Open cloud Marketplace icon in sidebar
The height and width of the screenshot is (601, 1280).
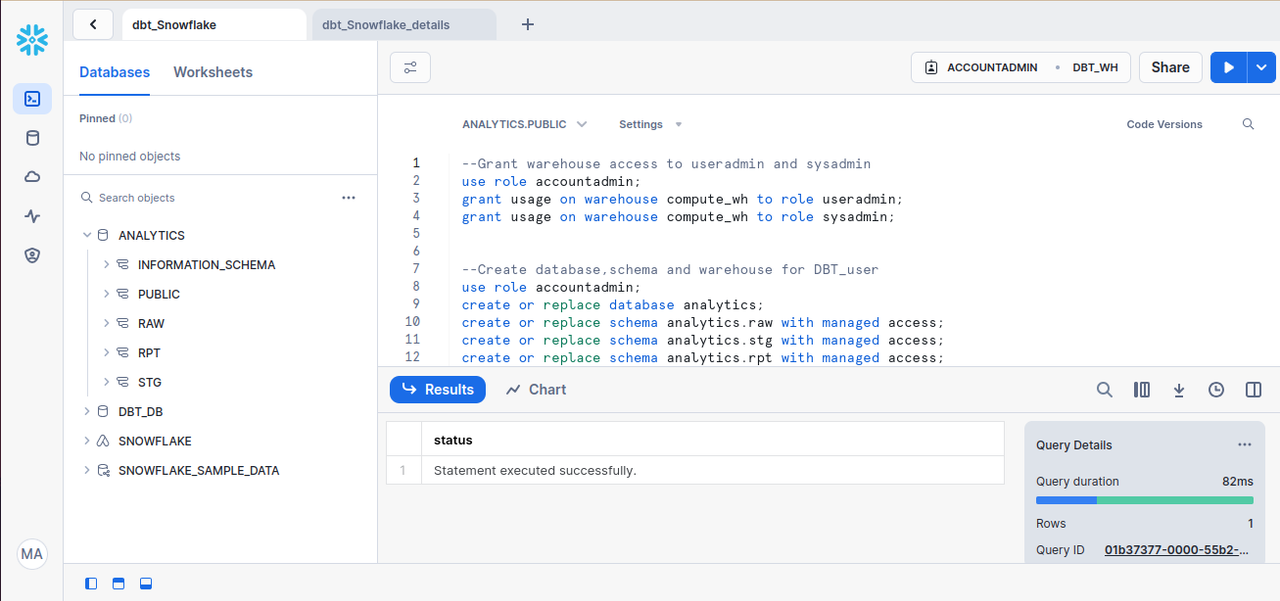tap(32, 177)
